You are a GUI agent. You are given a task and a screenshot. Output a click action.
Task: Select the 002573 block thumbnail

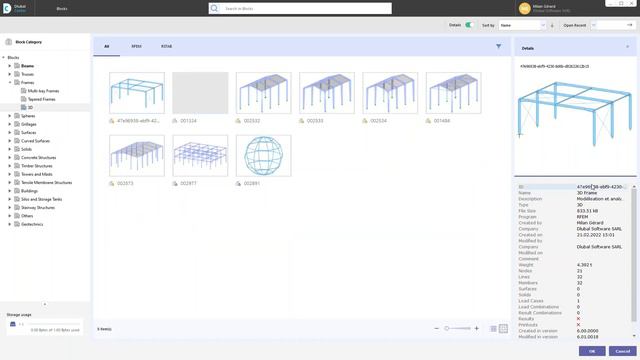(x=137, y=156)
